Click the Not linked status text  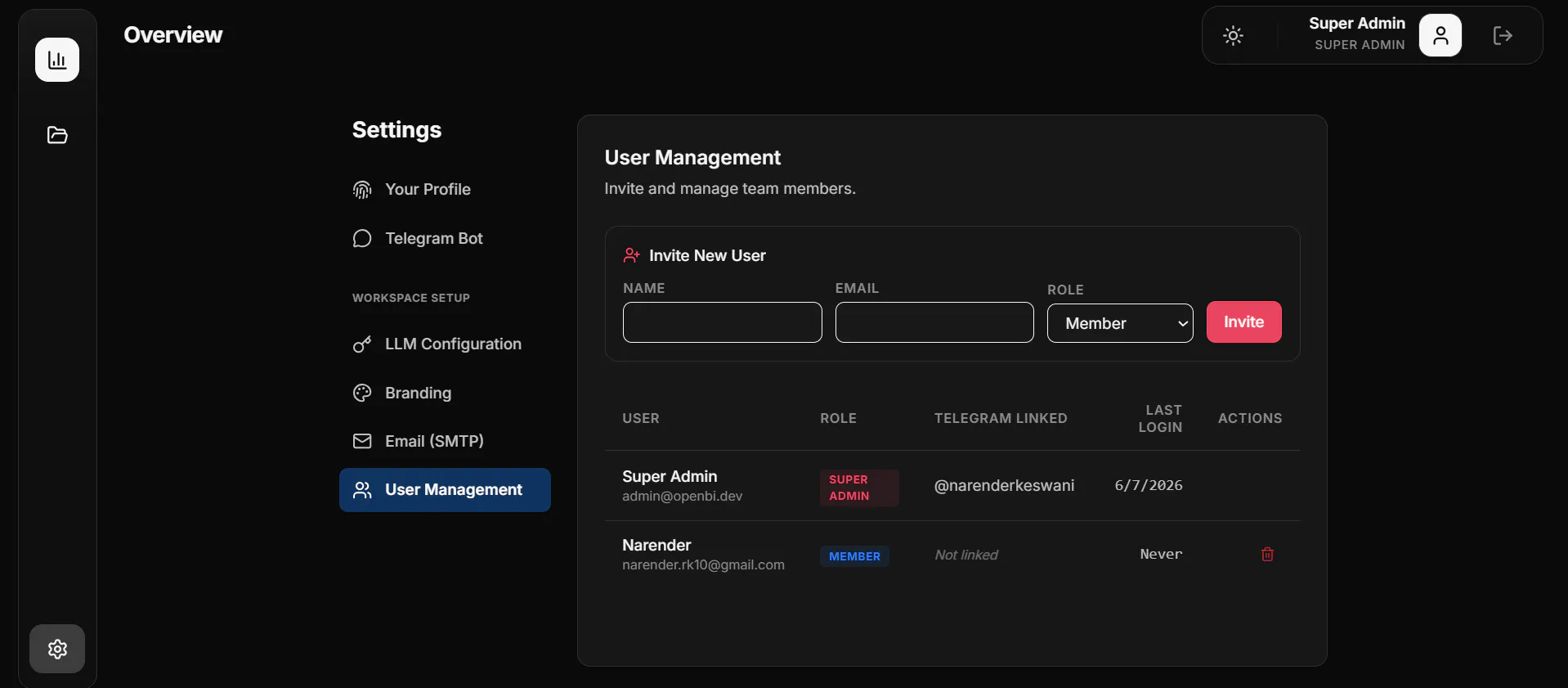[966, 555]
